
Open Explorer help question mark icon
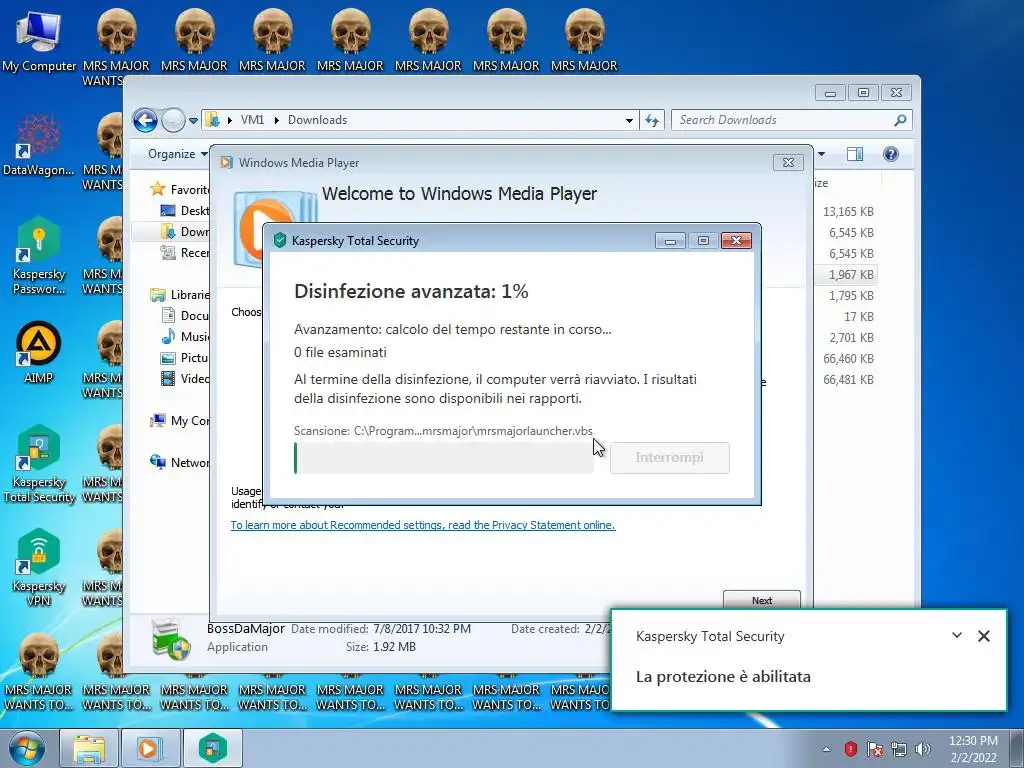(891, 154)
